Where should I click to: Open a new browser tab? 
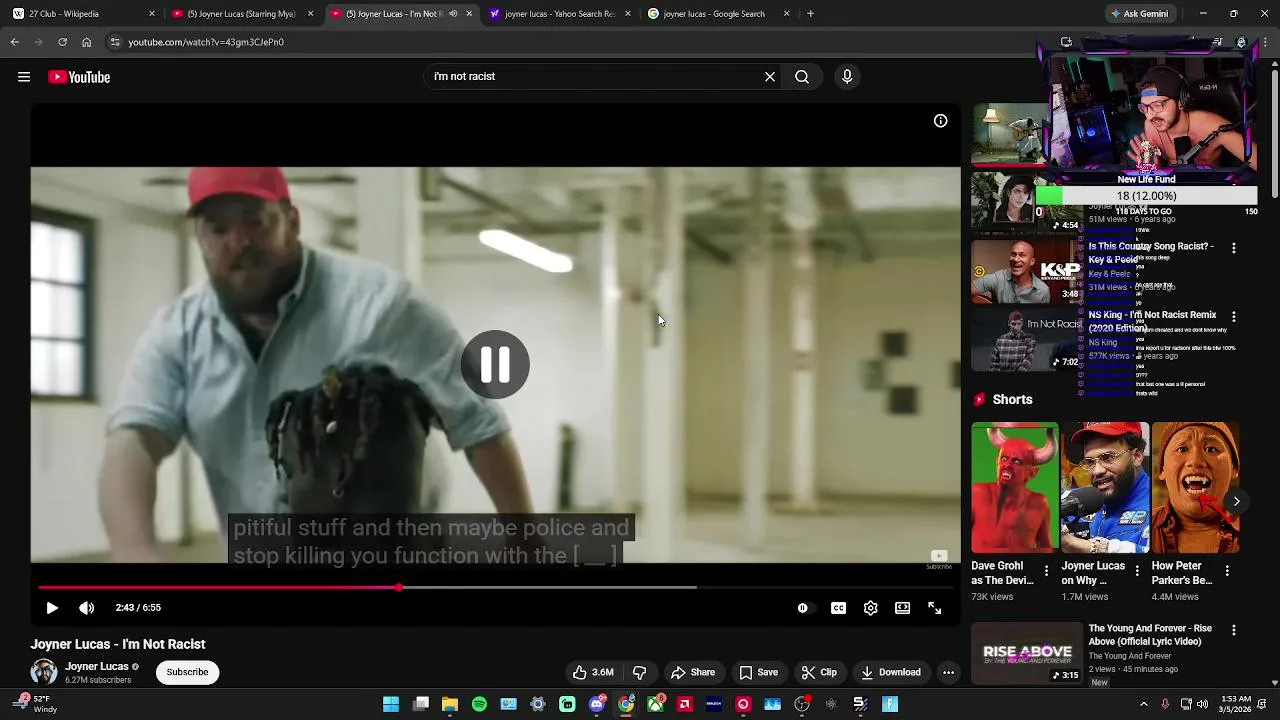point(810,14)
